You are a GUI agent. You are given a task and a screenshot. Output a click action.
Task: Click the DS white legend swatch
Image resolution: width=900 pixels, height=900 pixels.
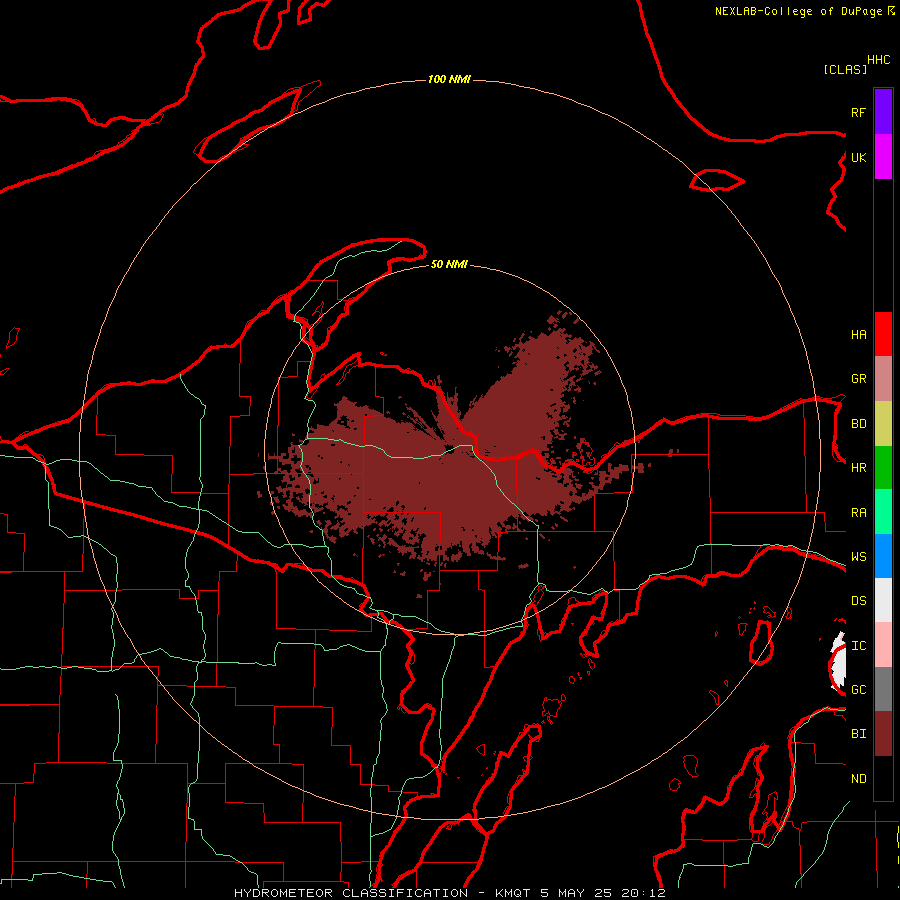pos(883,600)
